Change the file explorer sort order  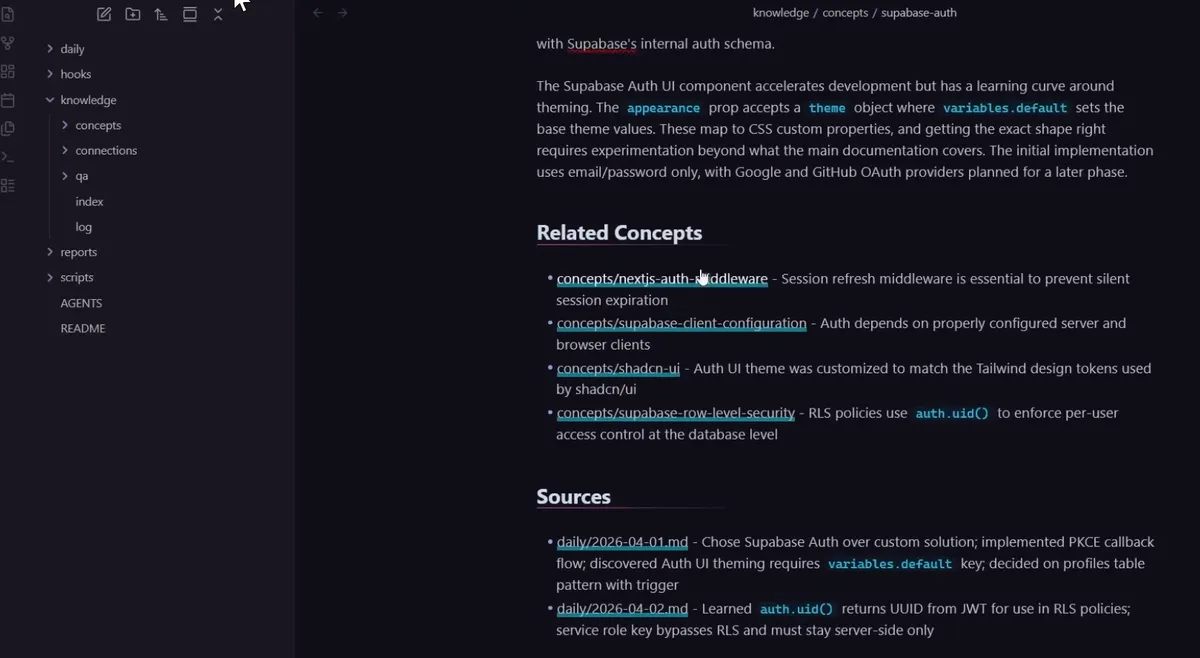click(161, 14)
